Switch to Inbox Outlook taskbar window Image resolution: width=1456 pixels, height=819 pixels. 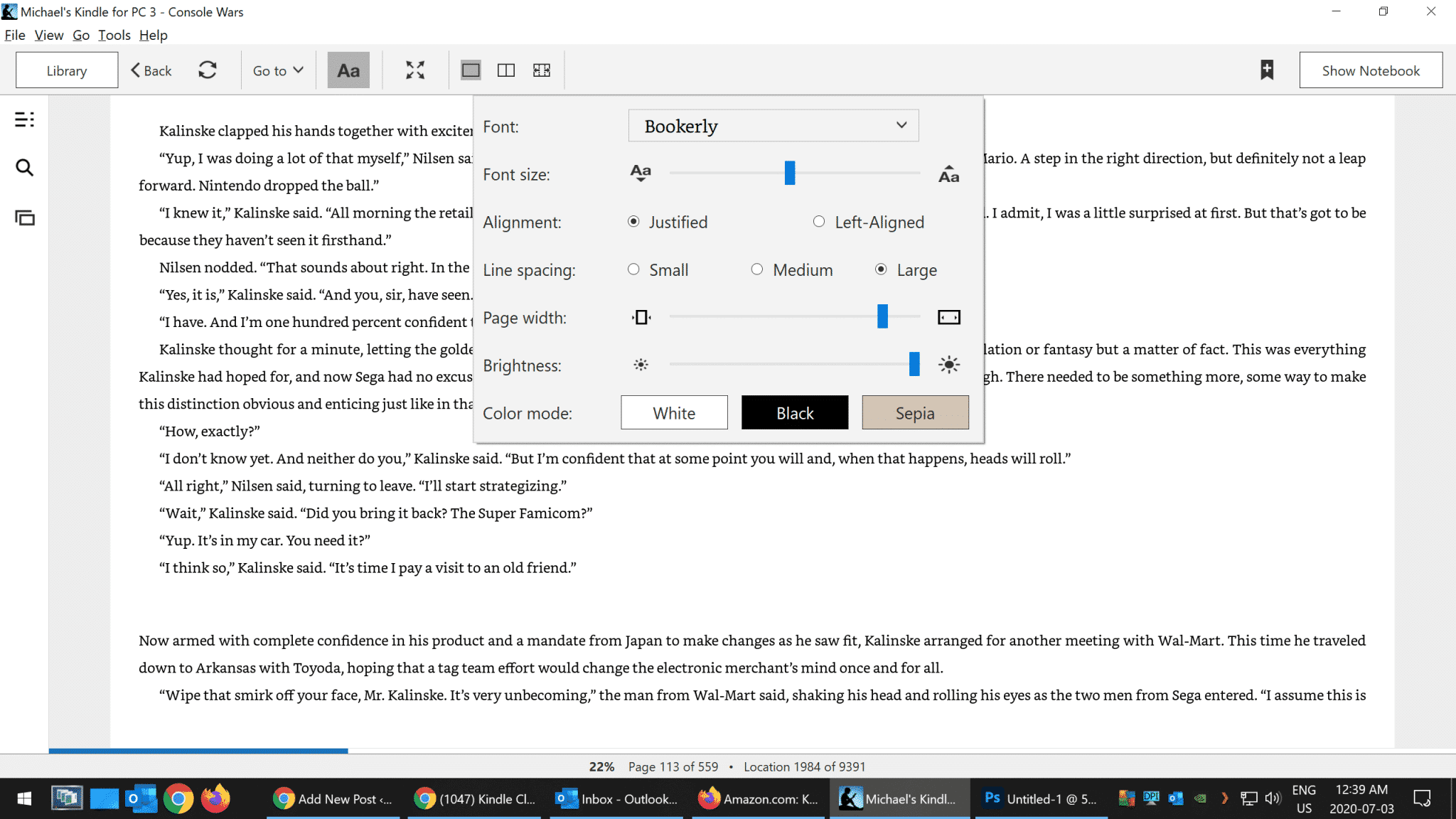(616, 799)
